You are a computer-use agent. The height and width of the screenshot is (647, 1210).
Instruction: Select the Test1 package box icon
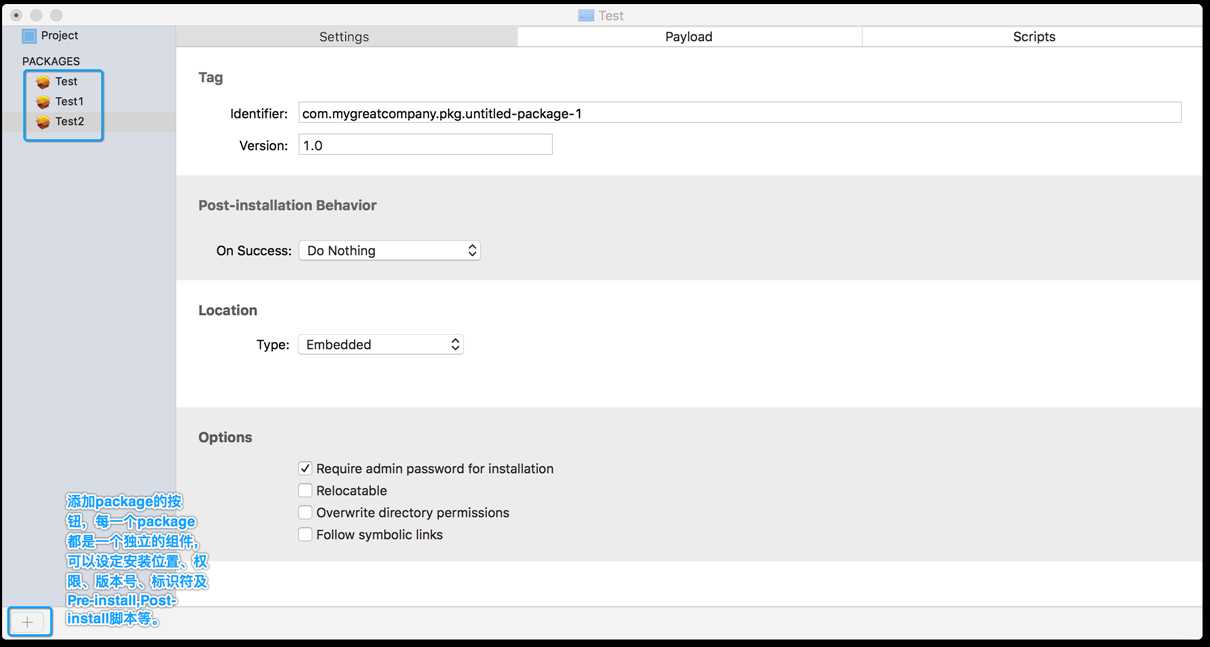[43, 102]
